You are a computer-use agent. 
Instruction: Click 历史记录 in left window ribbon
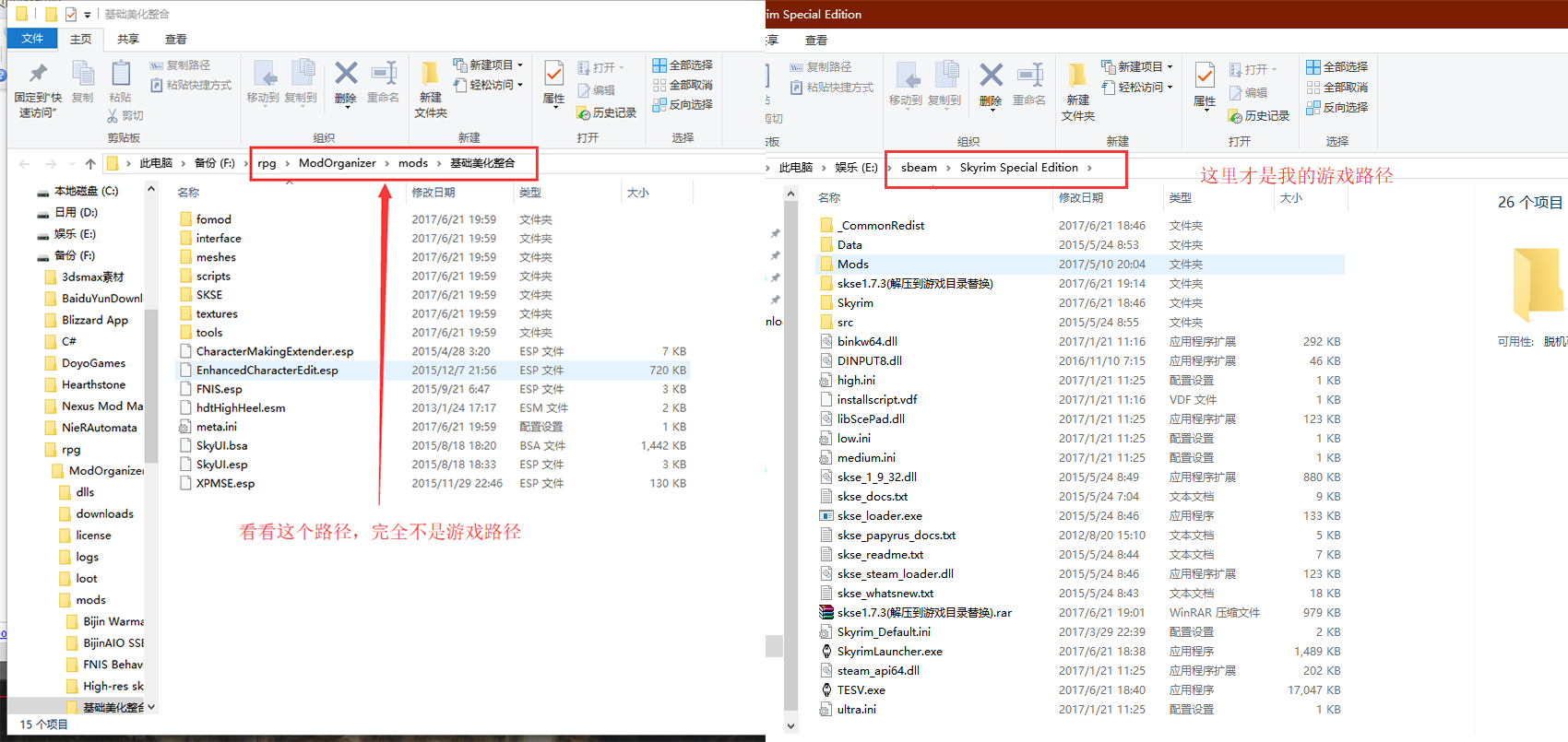(x=607, y=112)
